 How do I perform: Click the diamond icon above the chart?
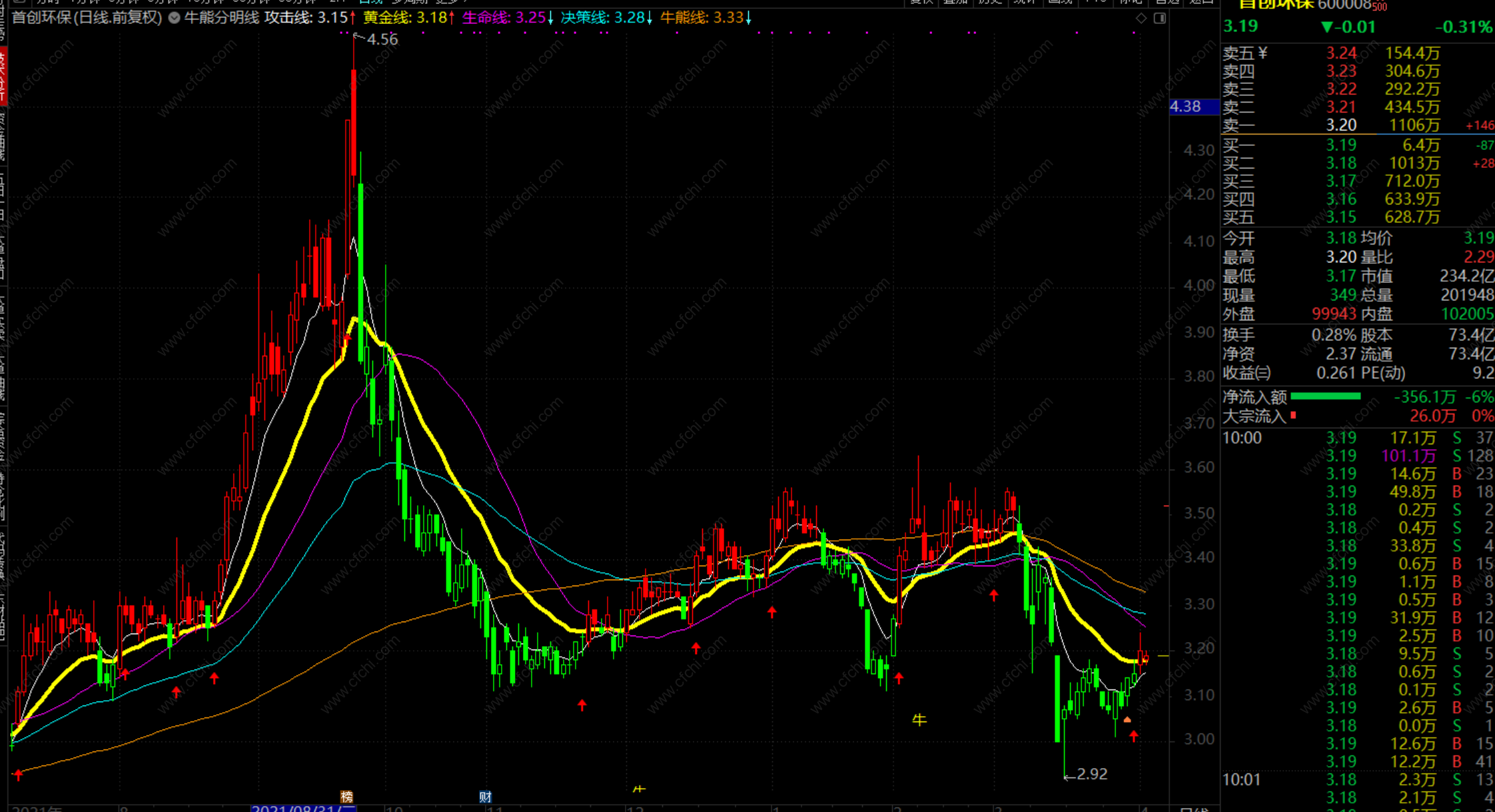[1141, 18]
